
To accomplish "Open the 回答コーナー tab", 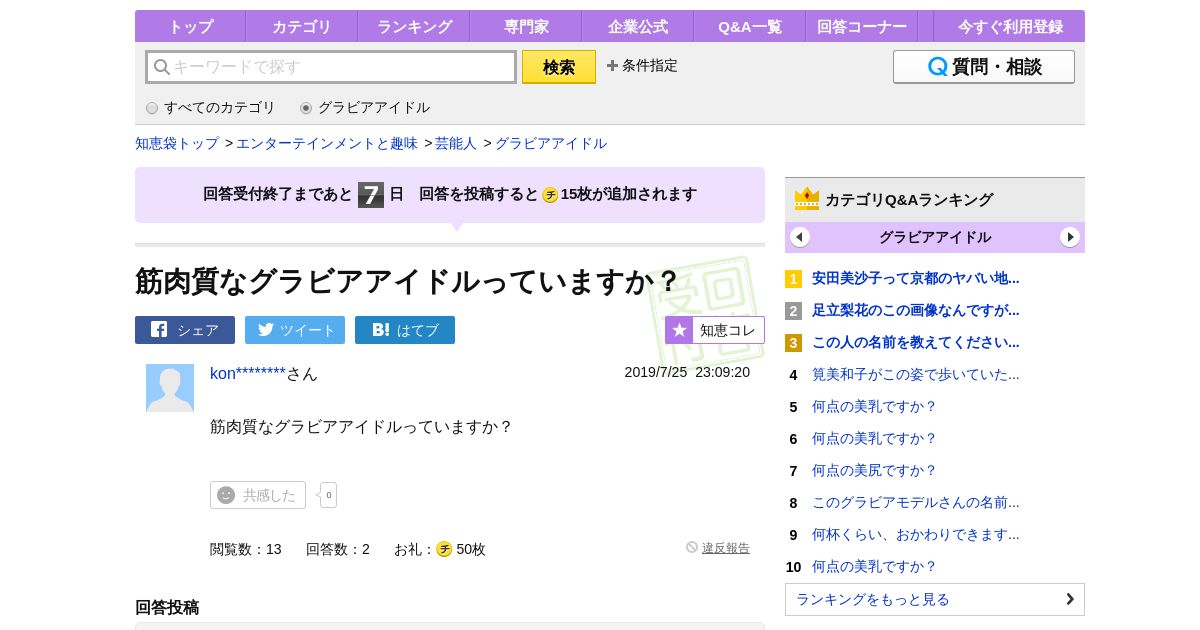I will tap(861, 26).
